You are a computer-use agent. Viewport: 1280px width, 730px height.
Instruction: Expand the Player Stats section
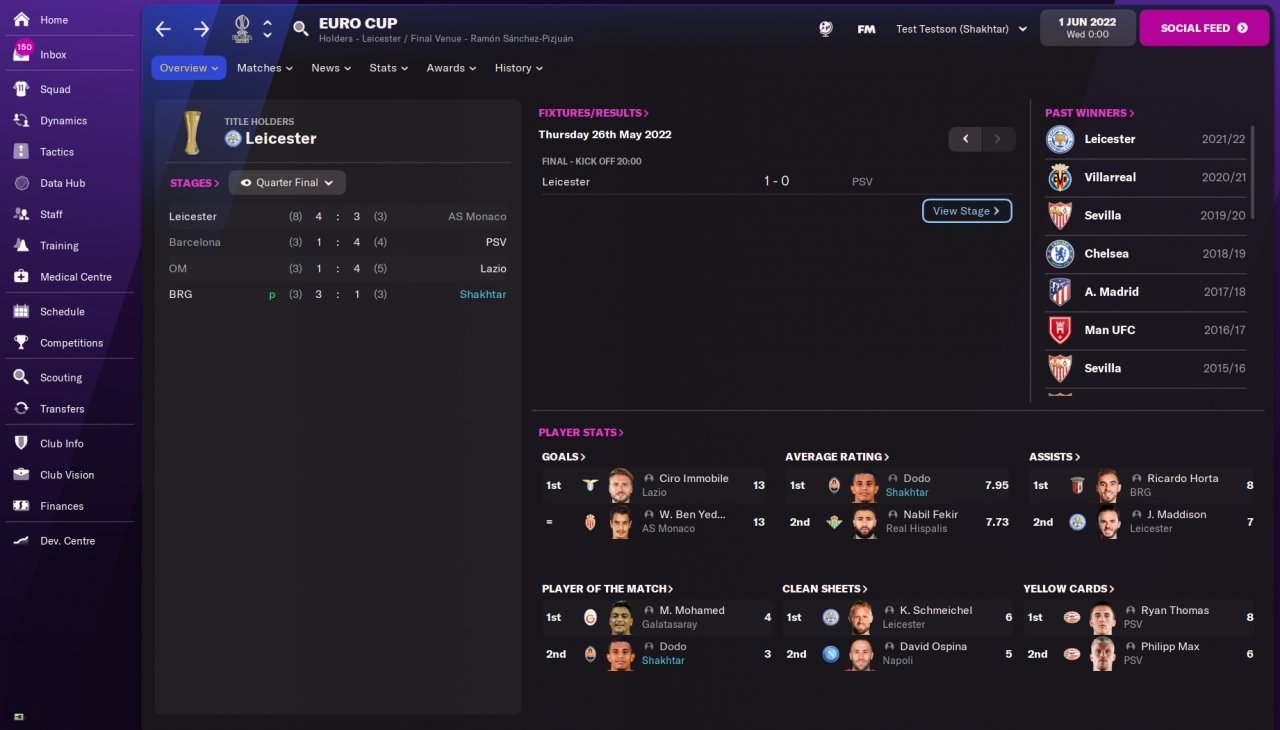pos(581,432)
